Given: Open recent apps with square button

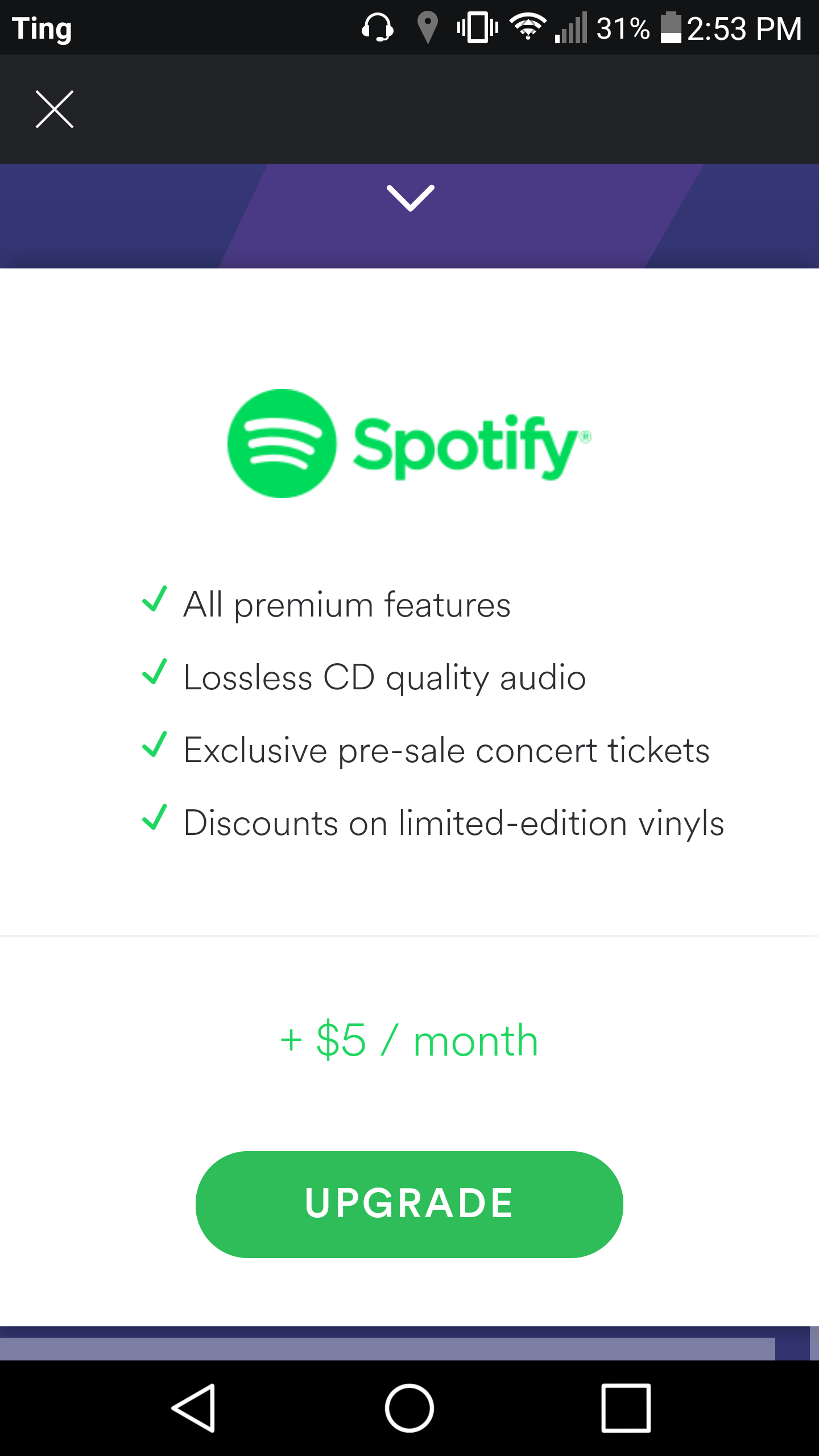Looking at the screenshot, I should (x=626, y=1408).
